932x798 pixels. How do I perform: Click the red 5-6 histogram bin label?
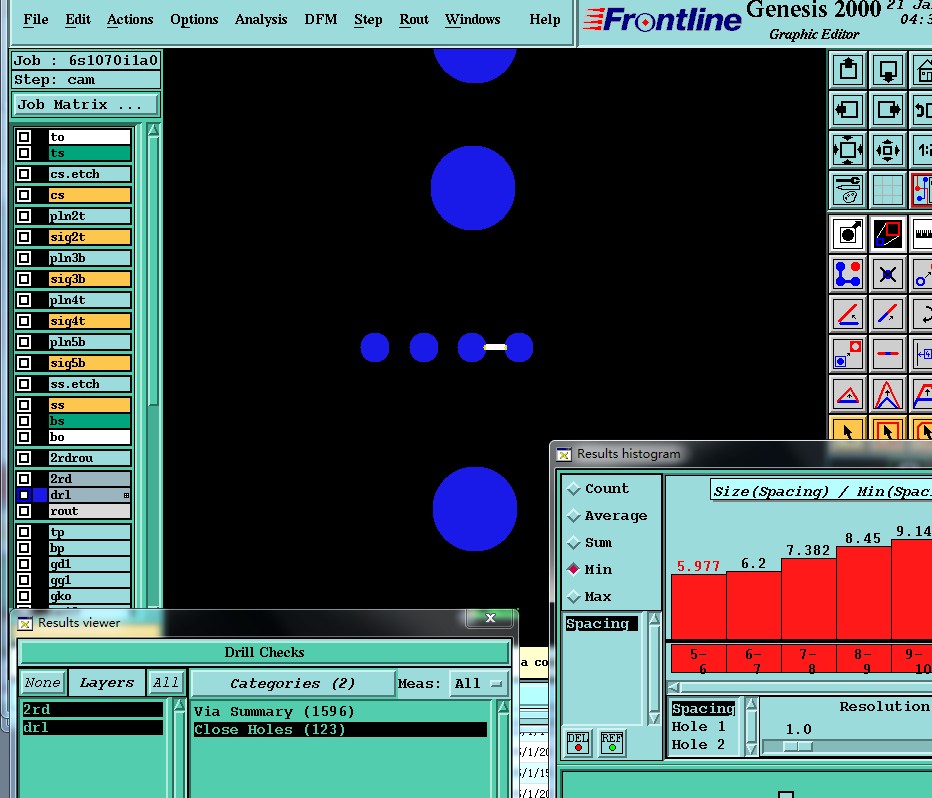[699, 661]
